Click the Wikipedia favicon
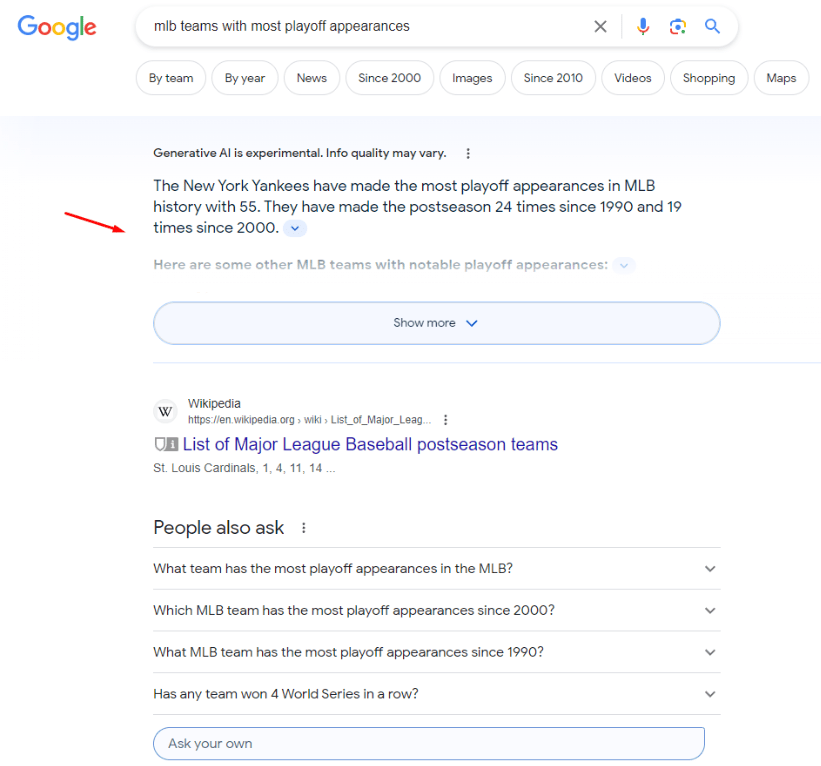The image size is (821, 766). pos(165,412)
